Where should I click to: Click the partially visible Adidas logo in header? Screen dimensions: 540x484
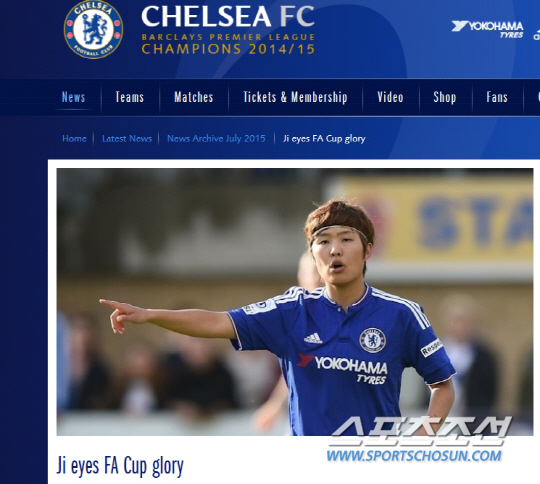(537, 34)
